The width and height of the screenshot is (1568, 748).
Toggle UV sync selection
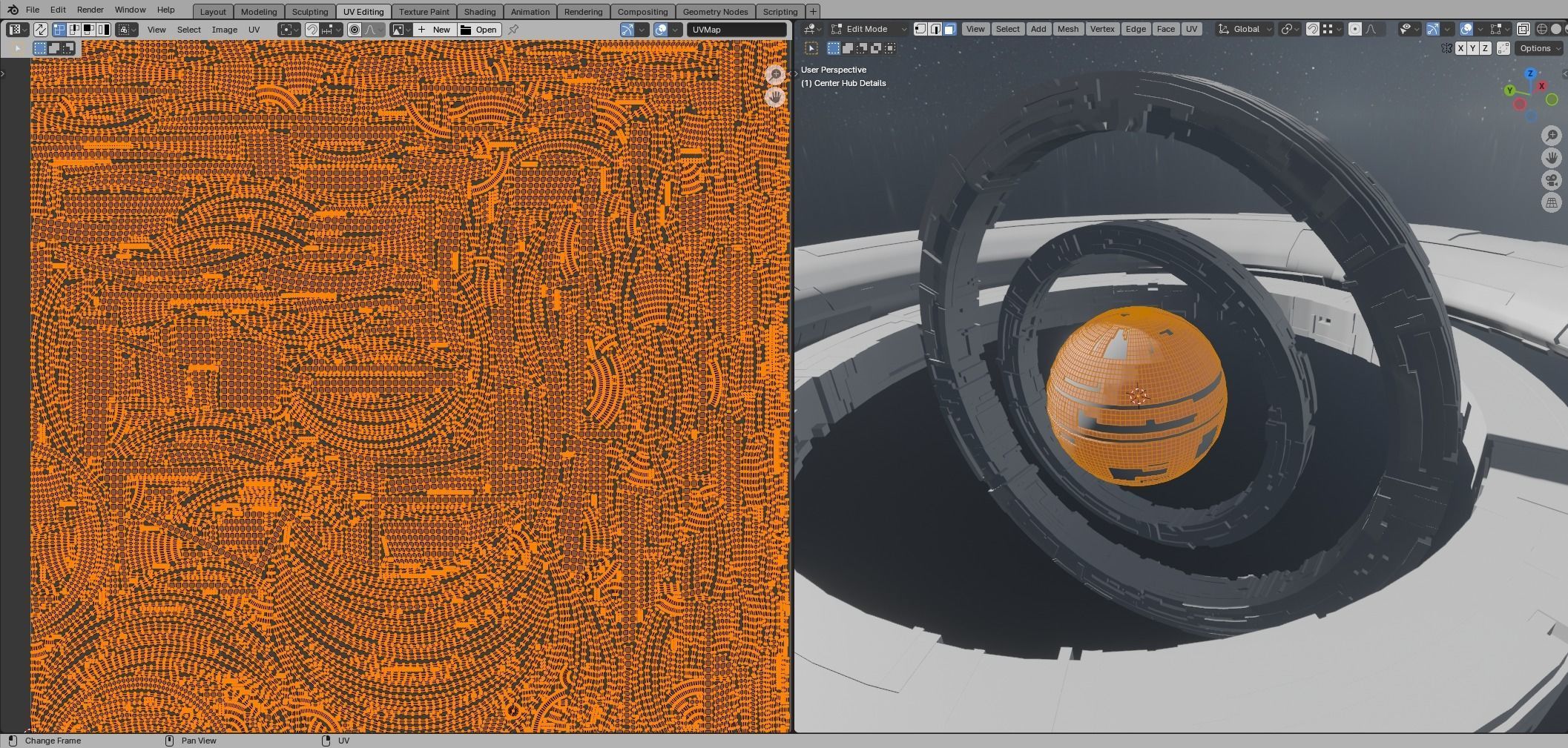[41, 30]
